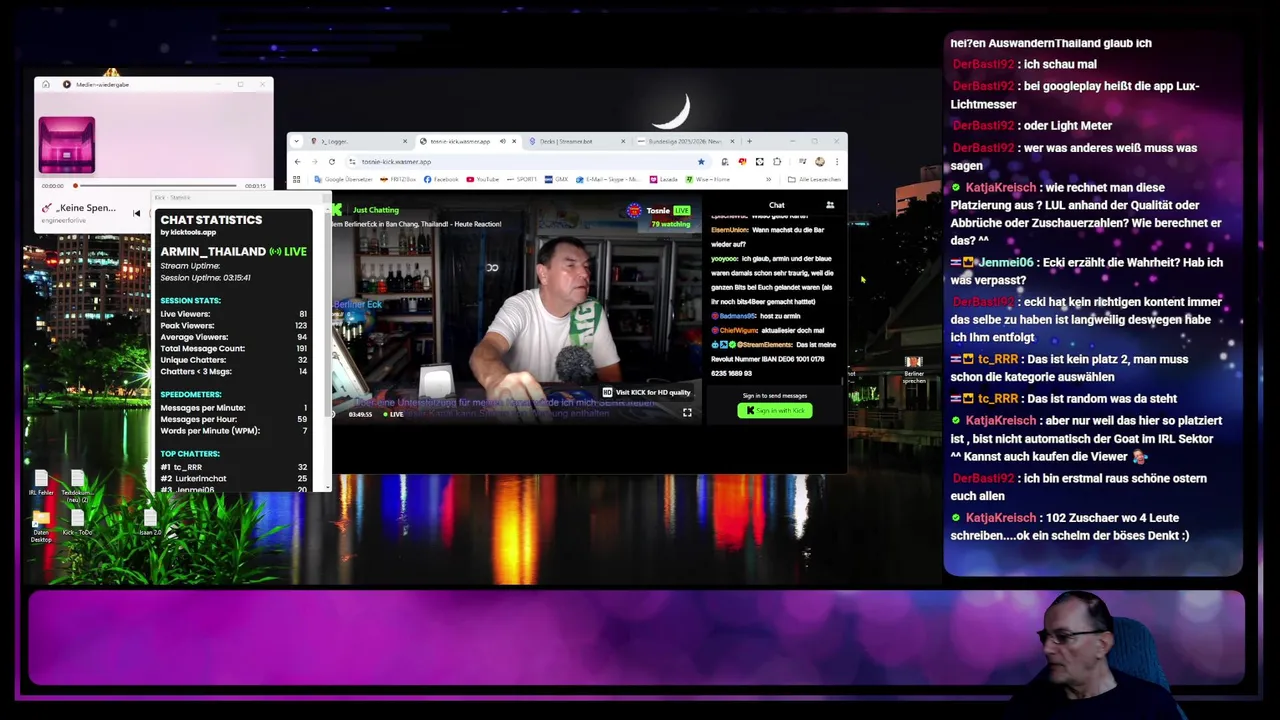This screenshot has width=1280, height=720.
Task: Click the browser forward arrow button
Action: pyautogui.click(x=314, y=162)
